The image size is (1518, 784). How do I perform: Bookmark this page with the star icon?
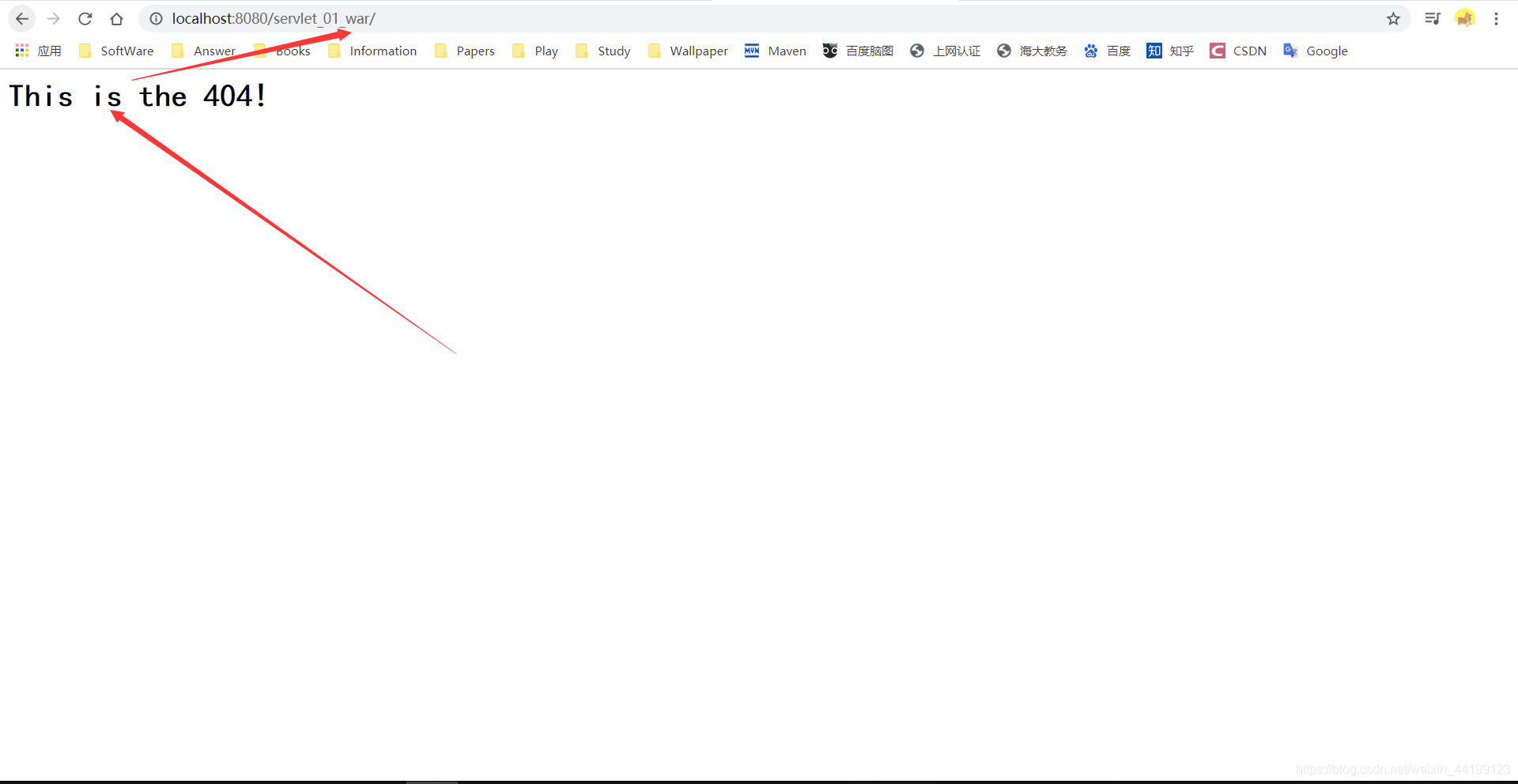pos(1393,19)
